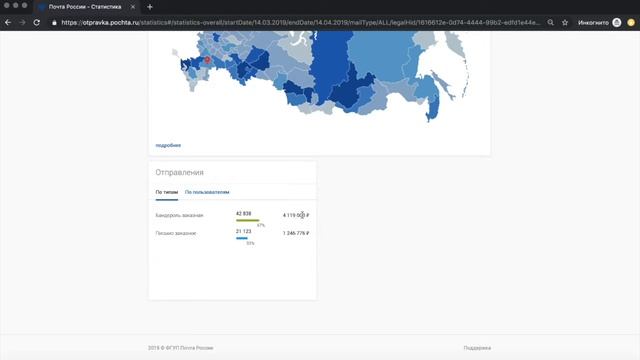Viewport: 640px width, 360px height.
Task: Click the 1 246 776 ₽ amount
Action: (x=296, y=233)
